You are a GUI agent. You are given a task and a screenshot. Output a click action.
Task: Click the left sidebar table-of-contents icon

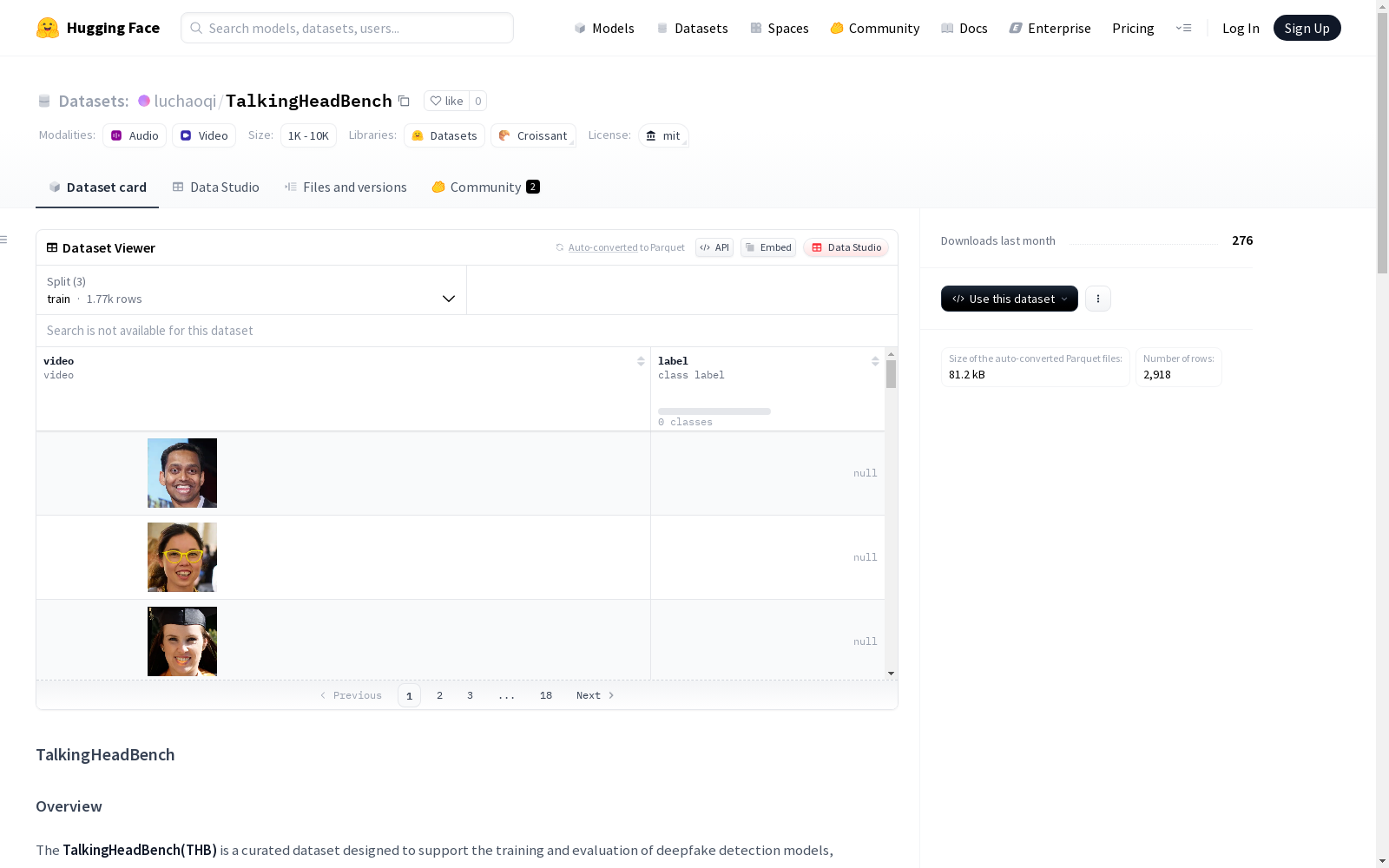coord(4,240)
